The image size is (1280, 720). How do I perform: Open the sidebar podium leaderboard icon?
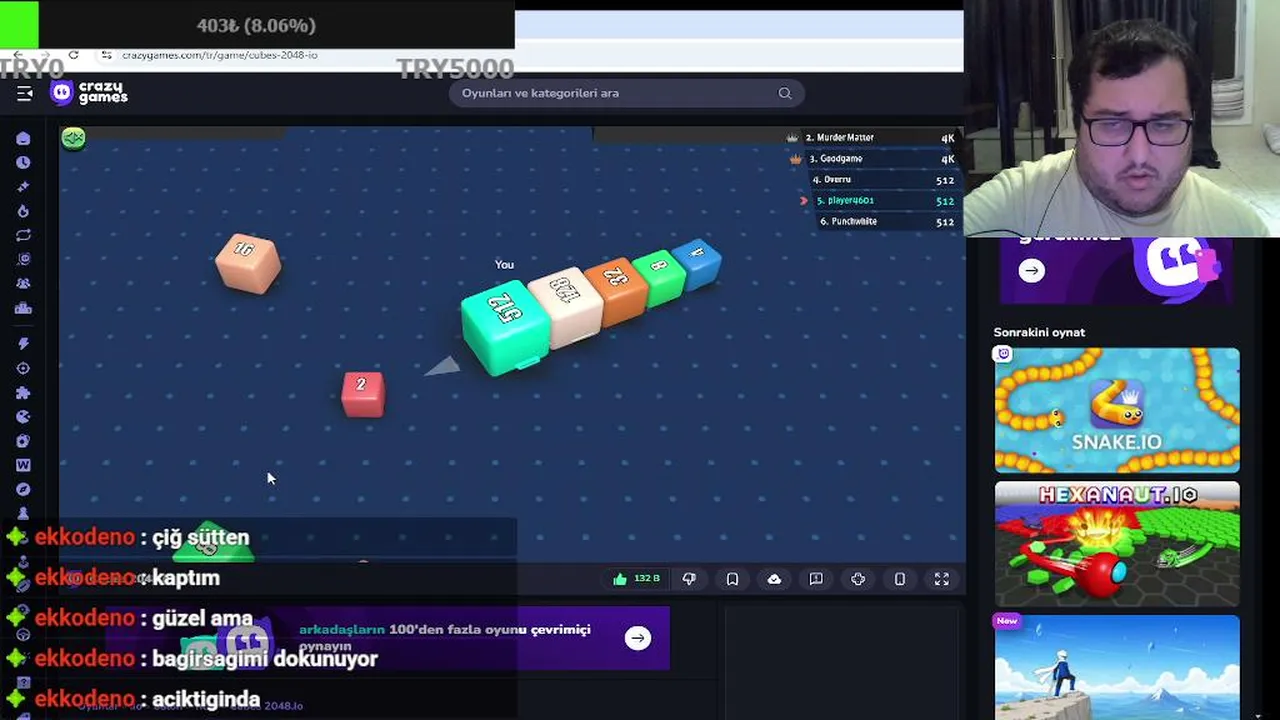click(23, 308)
